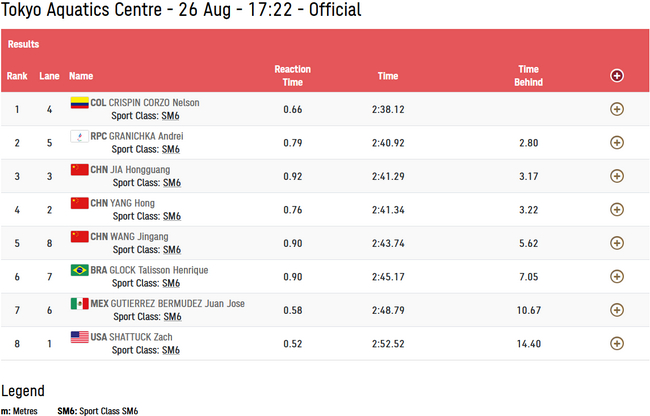Click China flag beside WANG Jingang
The height and width of the screenshot is (416, 650).
[x=79, y=237]
